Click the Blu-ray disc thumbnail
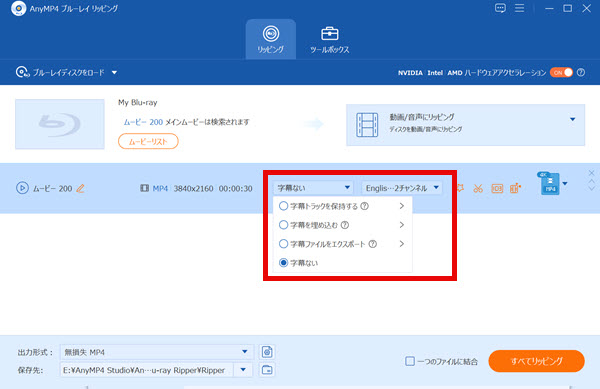 point(60,124)
